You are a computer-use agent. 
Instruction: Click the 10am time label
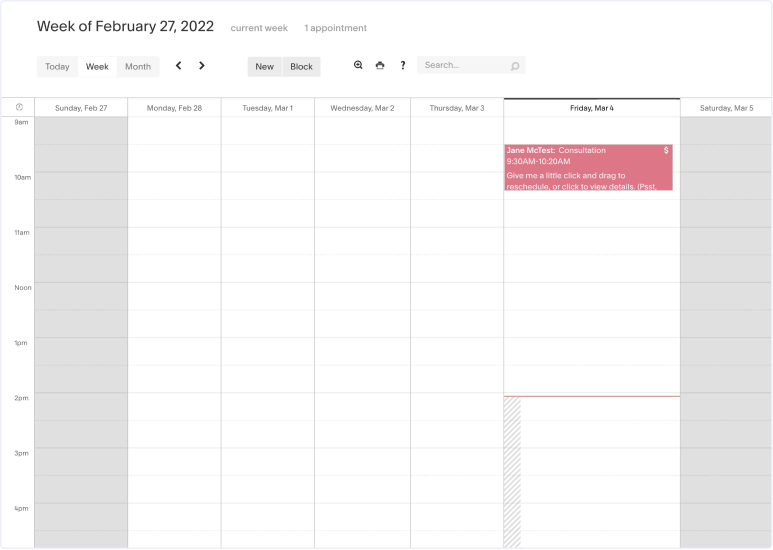[x=23, y=177]
